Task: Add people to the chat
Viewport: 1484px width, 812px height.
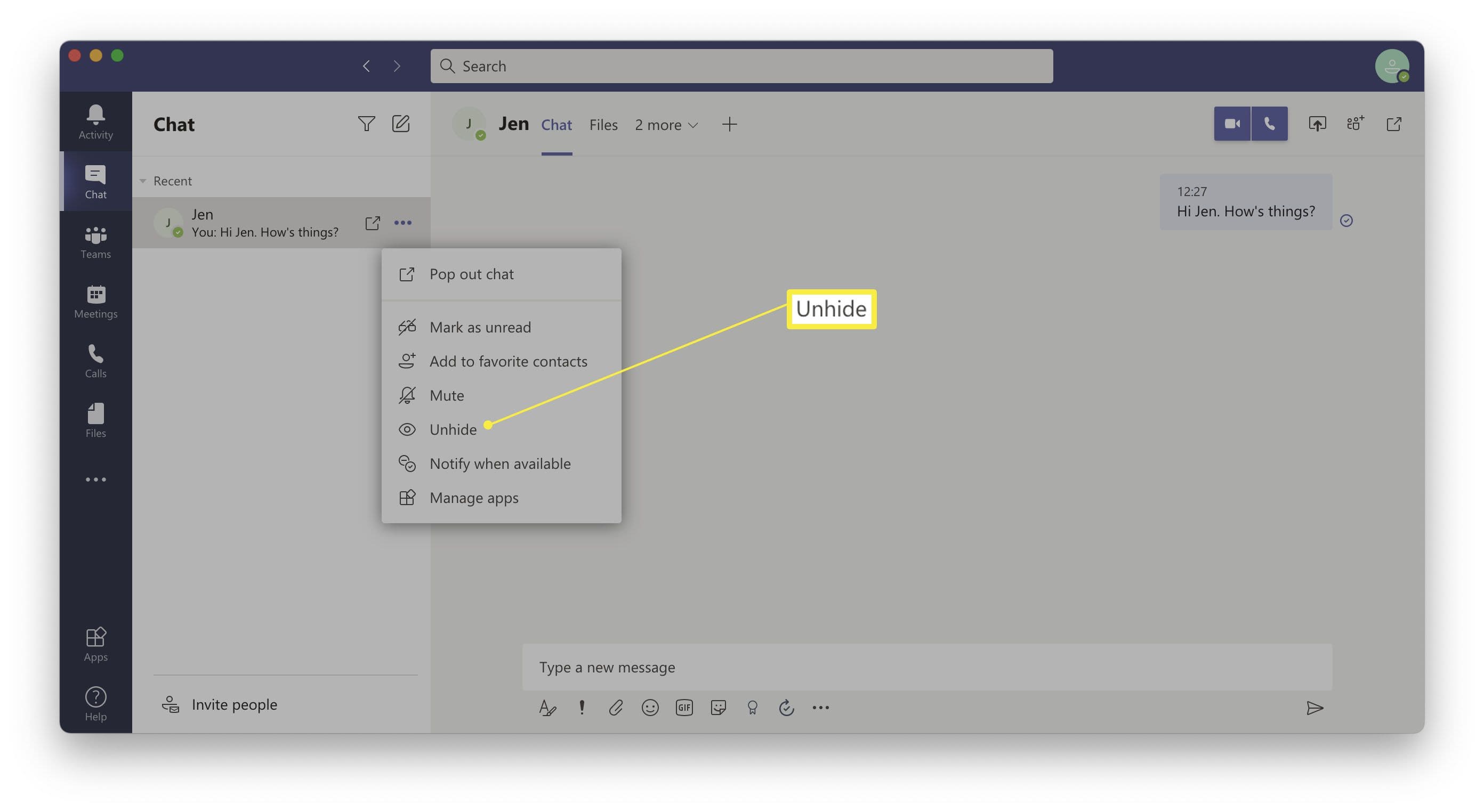Action: [x=1355, y=124]
